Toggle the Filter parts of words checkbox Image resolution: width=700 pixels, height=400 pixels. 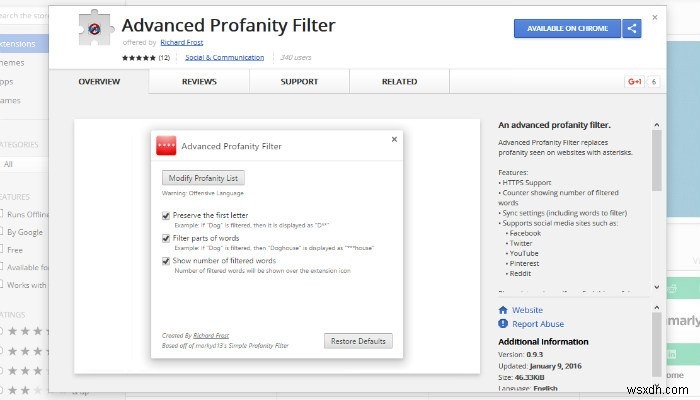(x=166, y=238)
